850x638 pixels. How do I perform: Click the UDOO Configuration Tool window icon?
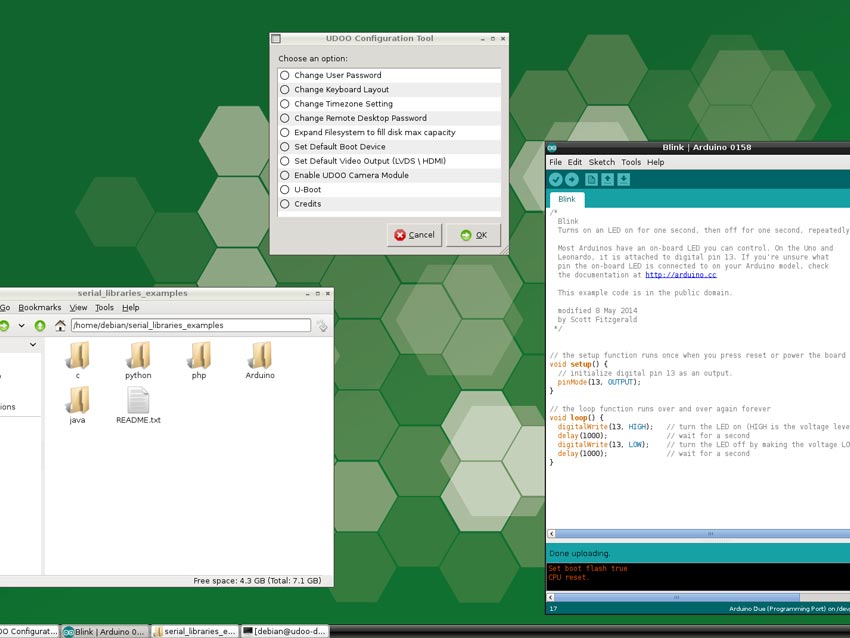pos(276,38)
